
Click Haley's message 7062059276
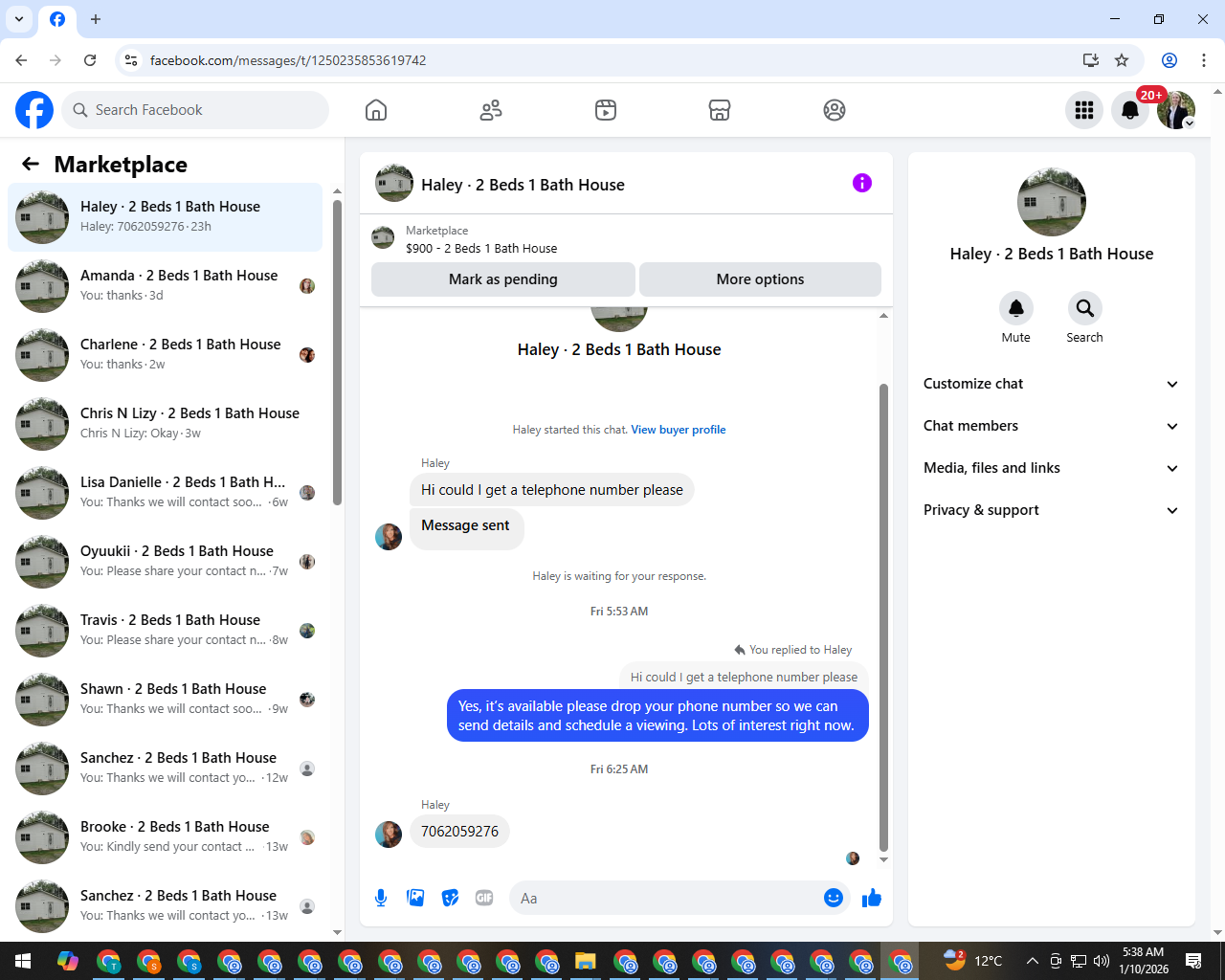(x=460, y=831)
